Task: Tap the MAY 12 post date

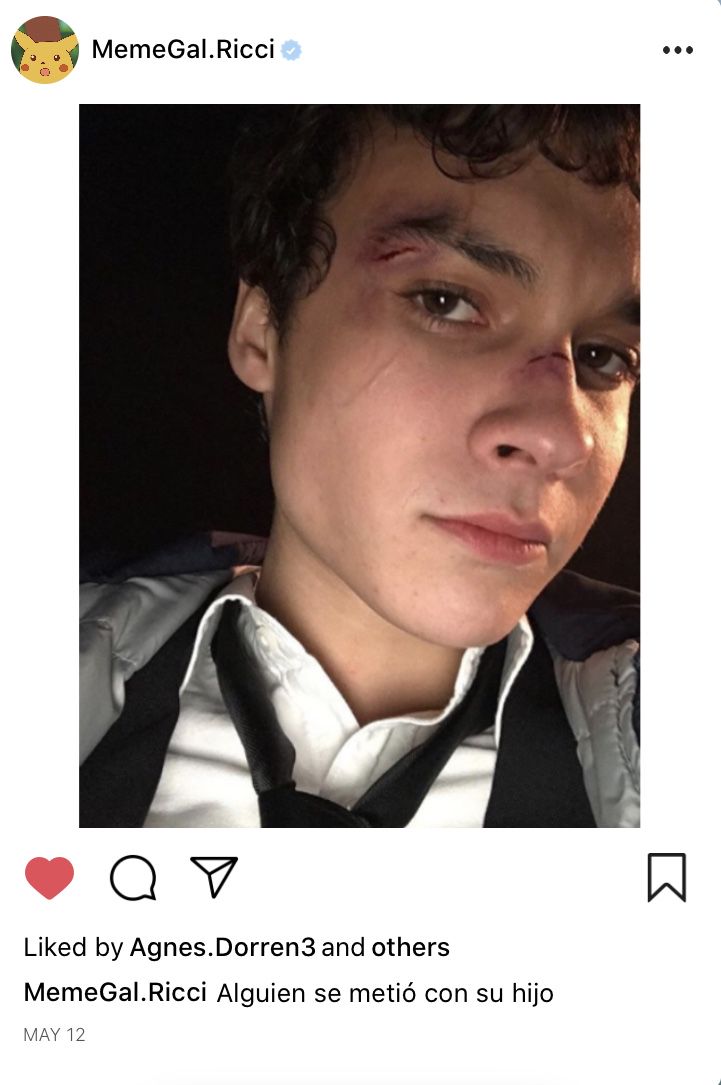Action: point(54,1034)
